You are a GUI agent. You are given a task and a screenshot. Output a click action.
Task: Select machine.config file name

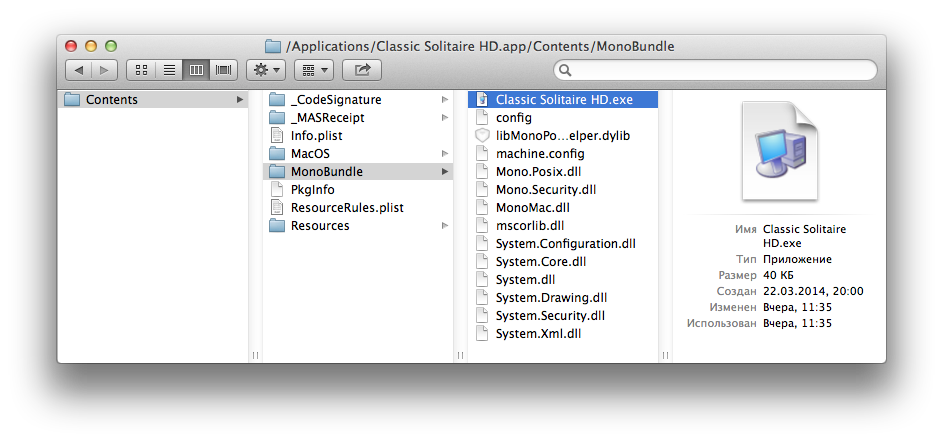[x=540, y=154]
